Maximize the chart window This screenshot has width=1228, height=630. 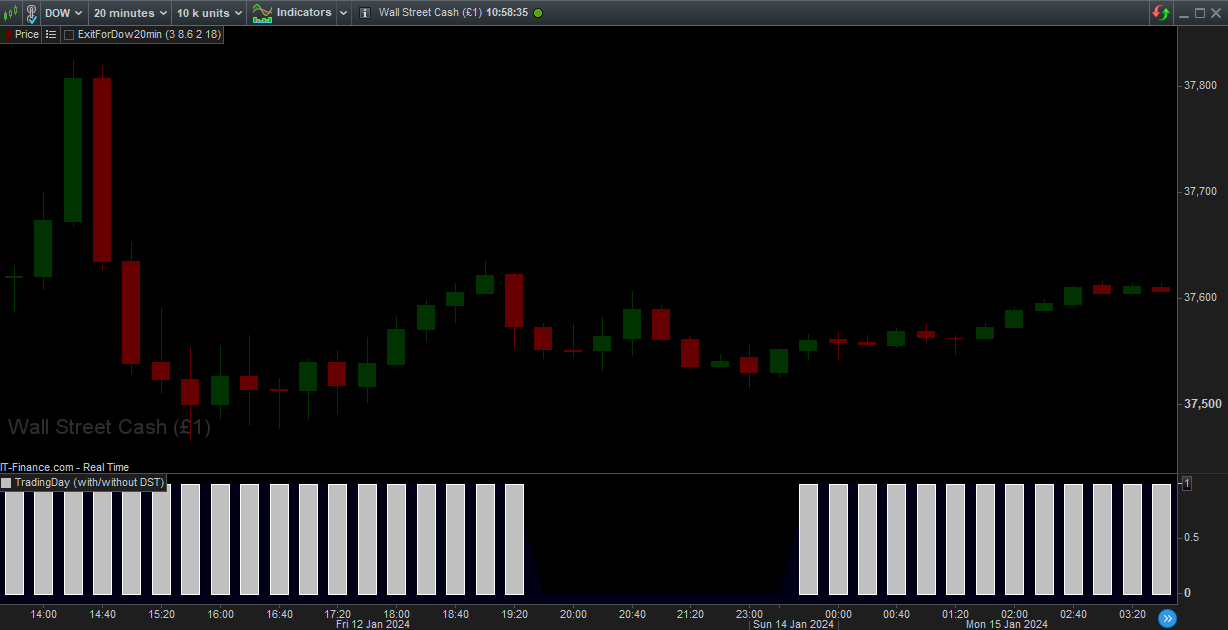[x=1200, y=13]
